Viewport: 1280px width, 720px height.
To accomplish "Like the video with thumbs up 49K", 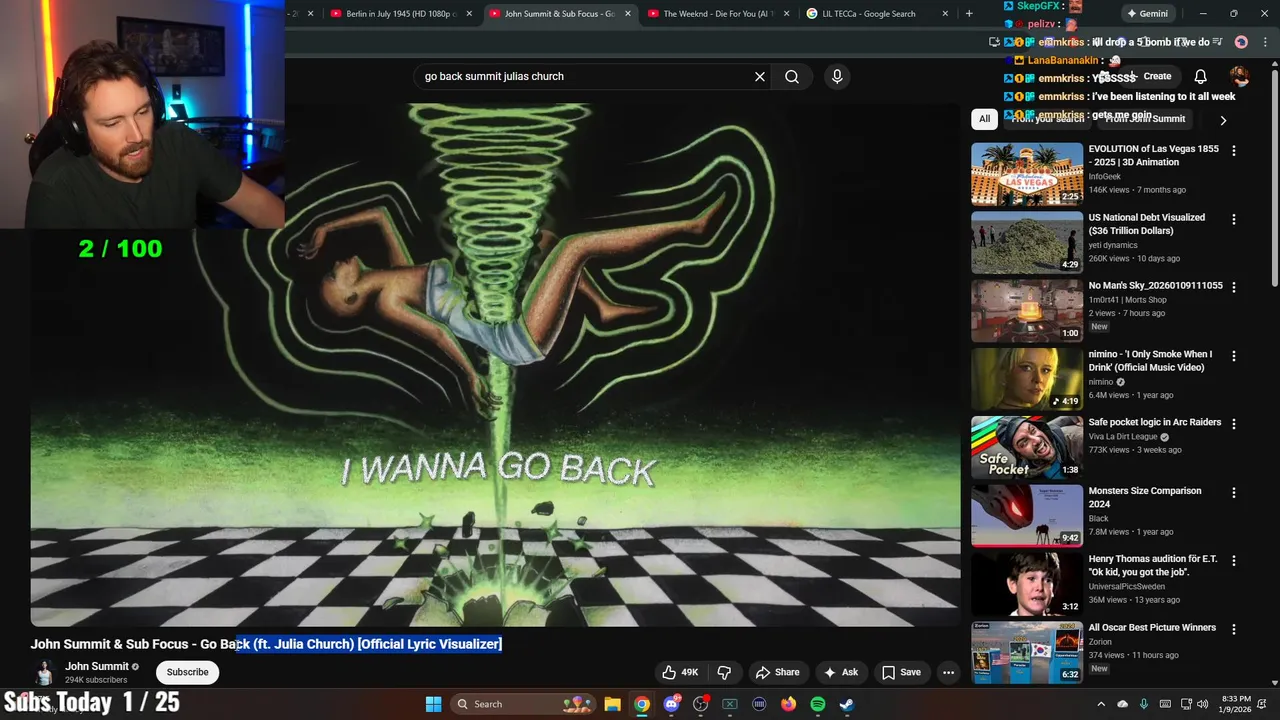I will click(x=680, y=672).
